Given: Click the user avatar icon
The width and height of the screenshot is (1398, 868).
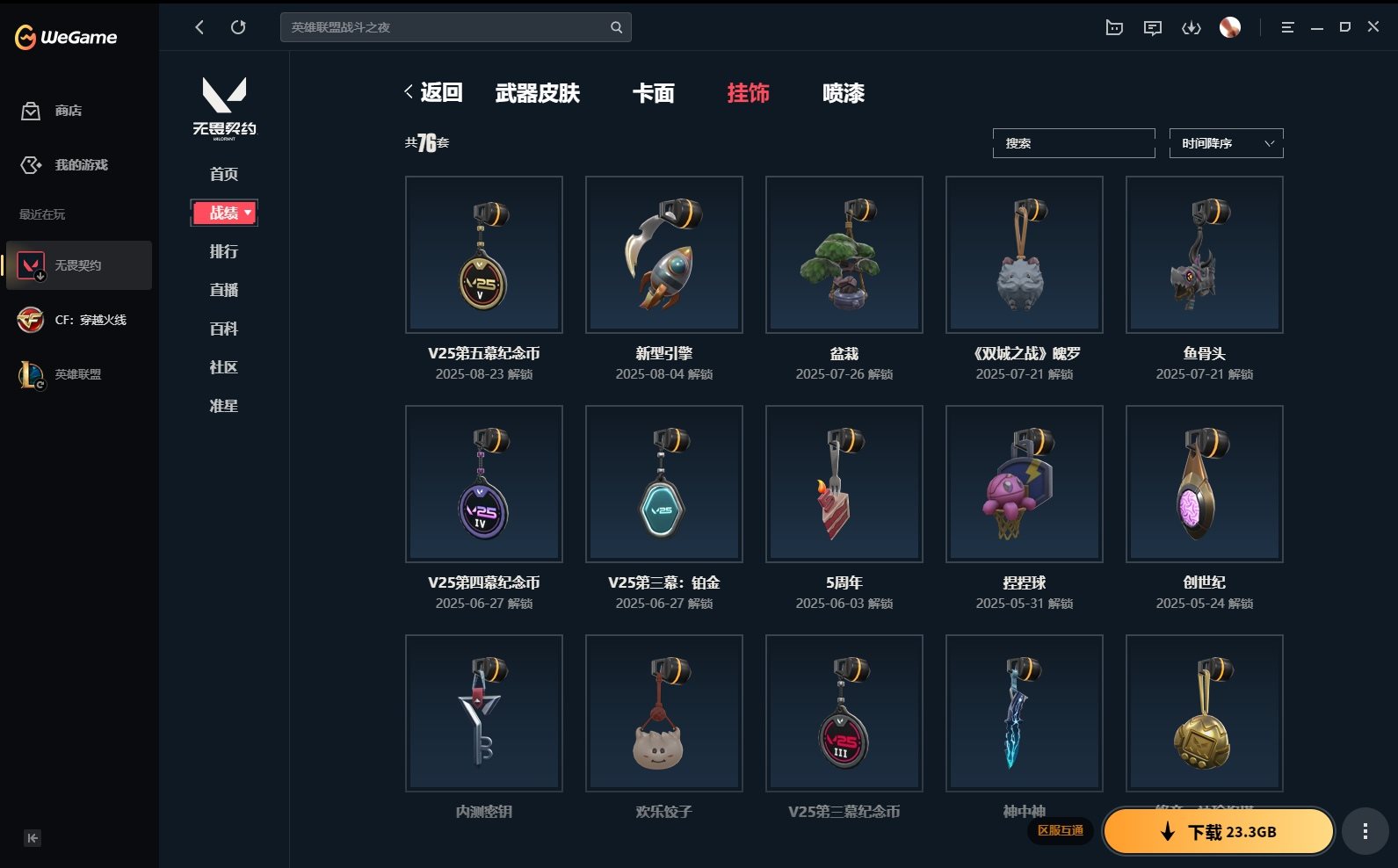Looking at the screenshot, I should tap(1230, 27).
